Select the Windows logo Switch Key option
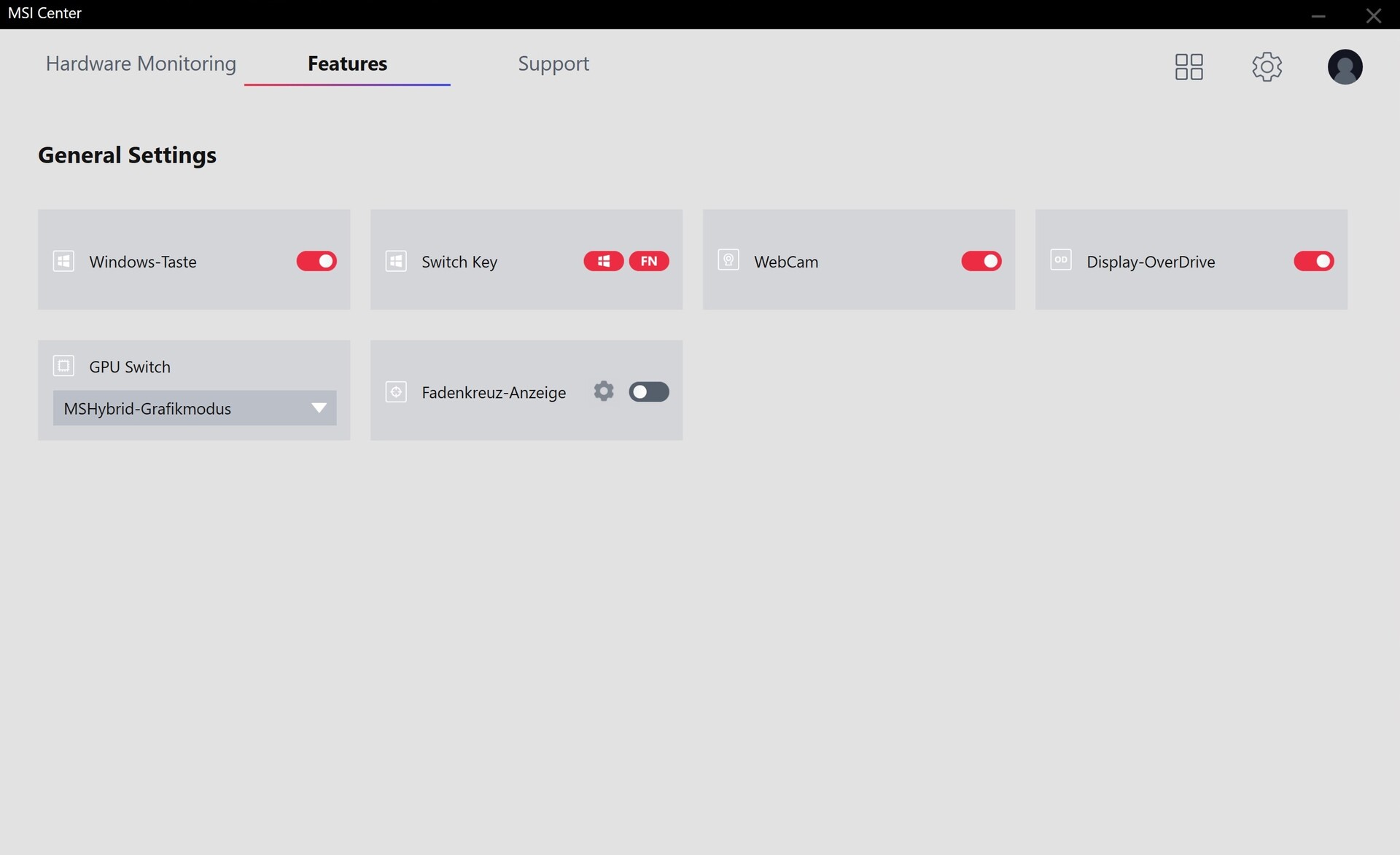The height and width of the screenshot is (855, 1400). click(604, 261)
